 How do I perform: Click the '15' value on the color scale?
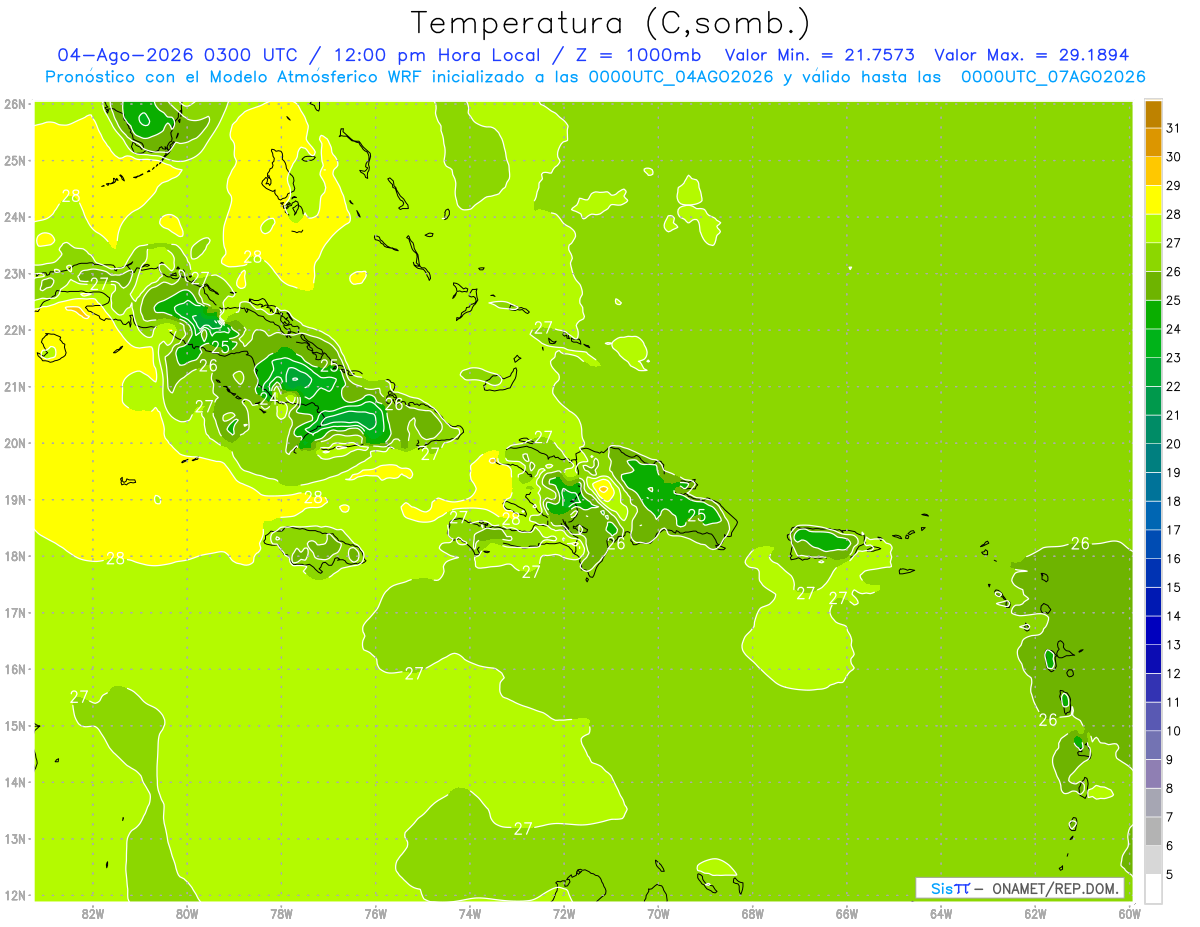pyautogui.click(x=1173, y=587)
